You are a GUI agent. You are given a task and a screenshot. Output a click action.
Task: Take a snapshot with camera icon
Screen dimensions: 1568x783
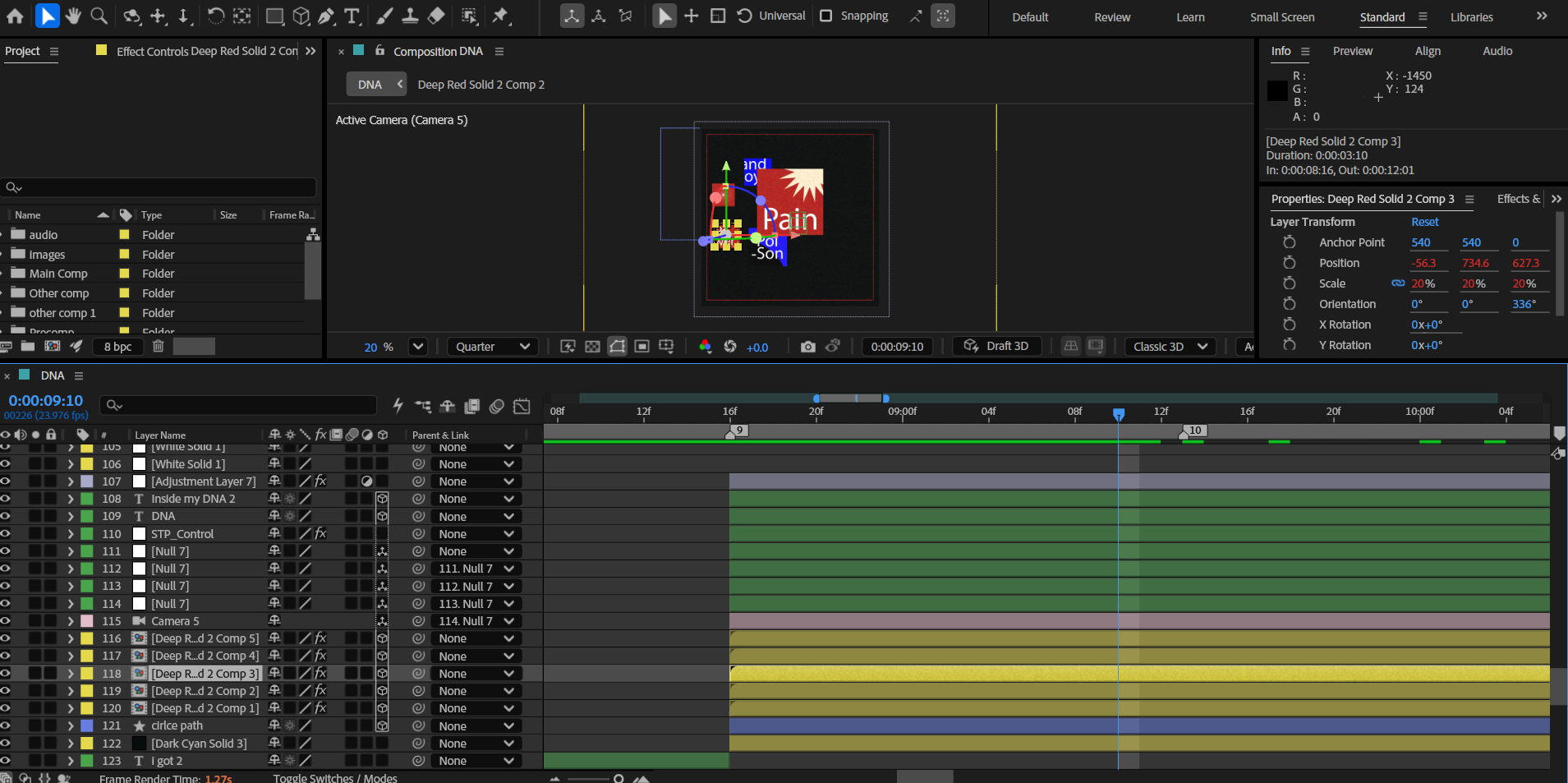click(x=808, y=347)
